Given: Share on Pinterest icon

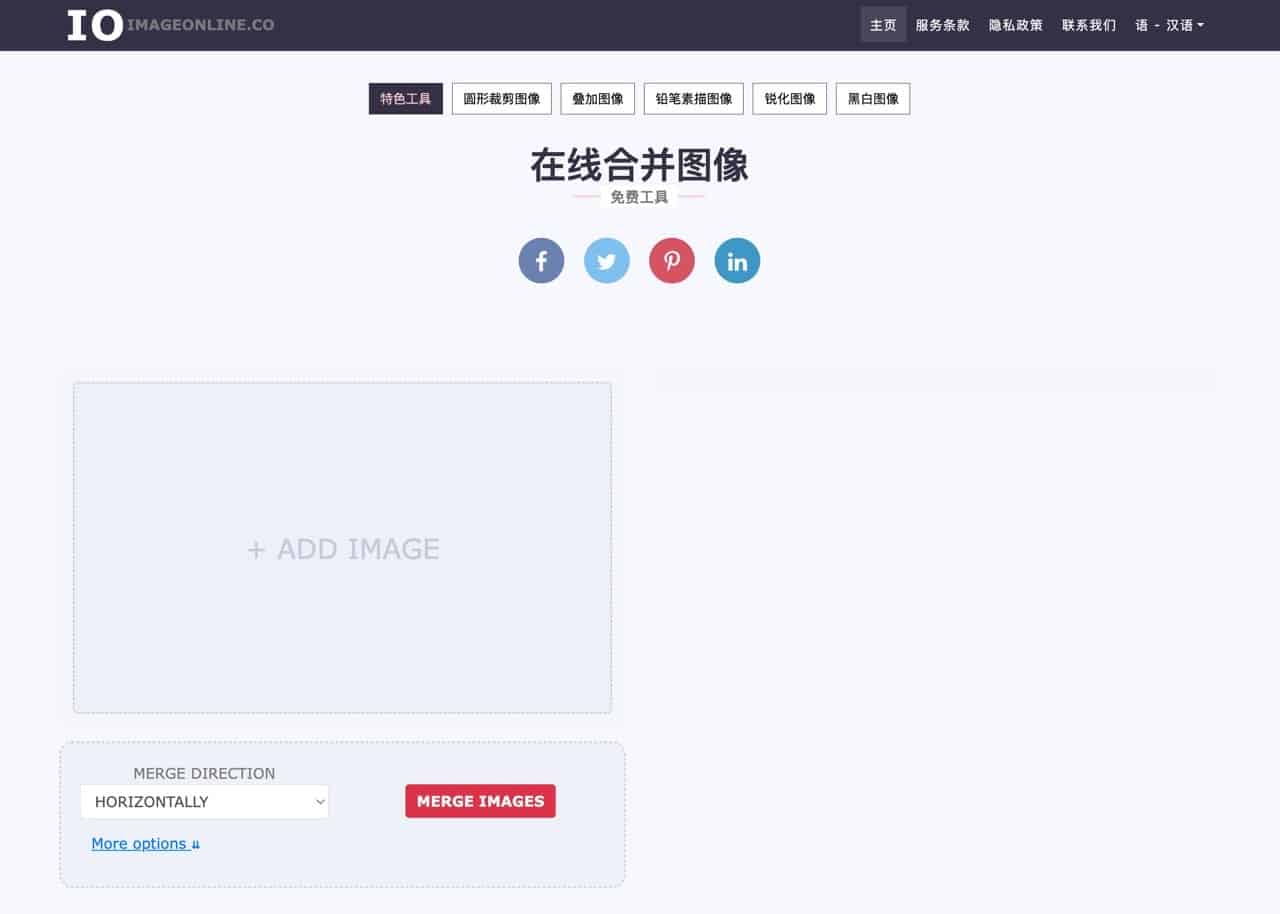Looking at the screenshot, I should (x=672, y=261).
